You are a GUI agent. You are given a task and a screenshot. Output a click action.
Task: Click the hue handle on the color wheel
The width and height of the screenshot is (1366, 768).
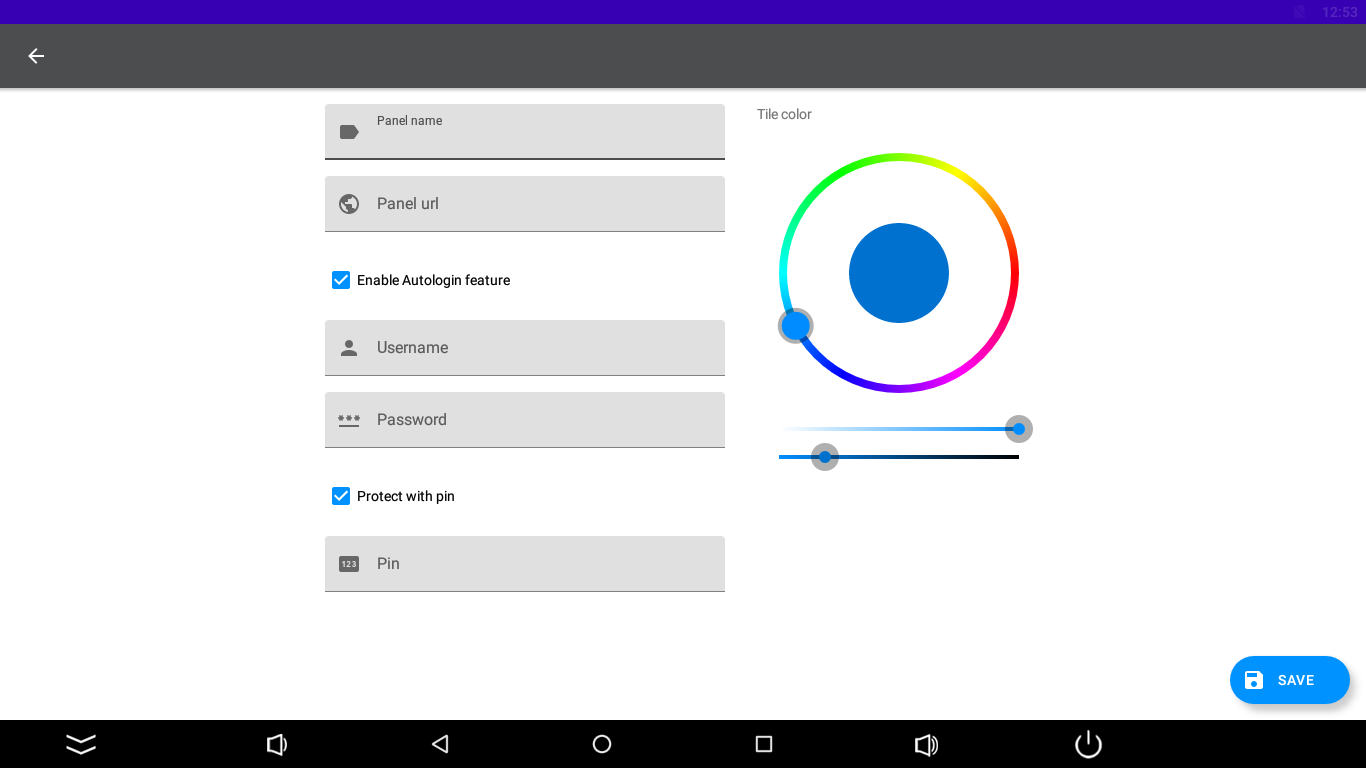(796, 326)
